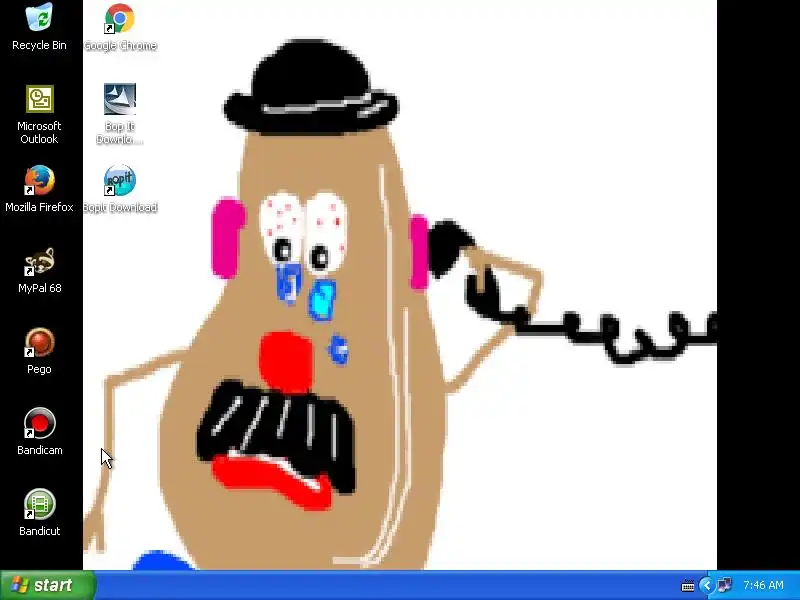Viewport: 800px width, 600px height.
Task: Click the "Mozilla Firefox" label text
Action: [39, 207]
